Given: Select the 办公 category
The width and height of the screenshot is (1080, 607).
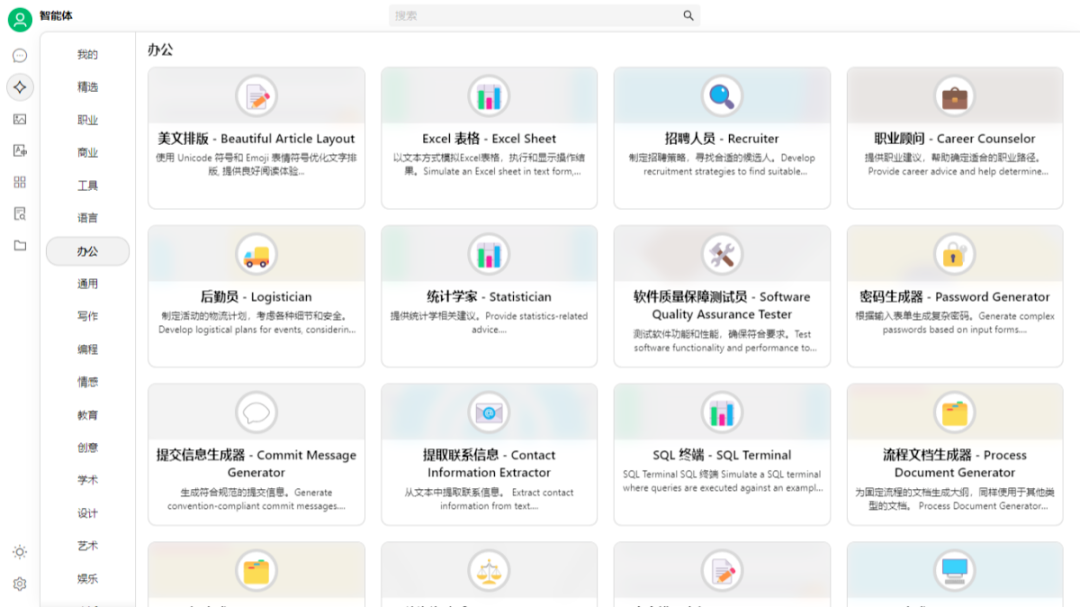Looking at the screenshot, I should pyautogui.click(x=87, y=251).
